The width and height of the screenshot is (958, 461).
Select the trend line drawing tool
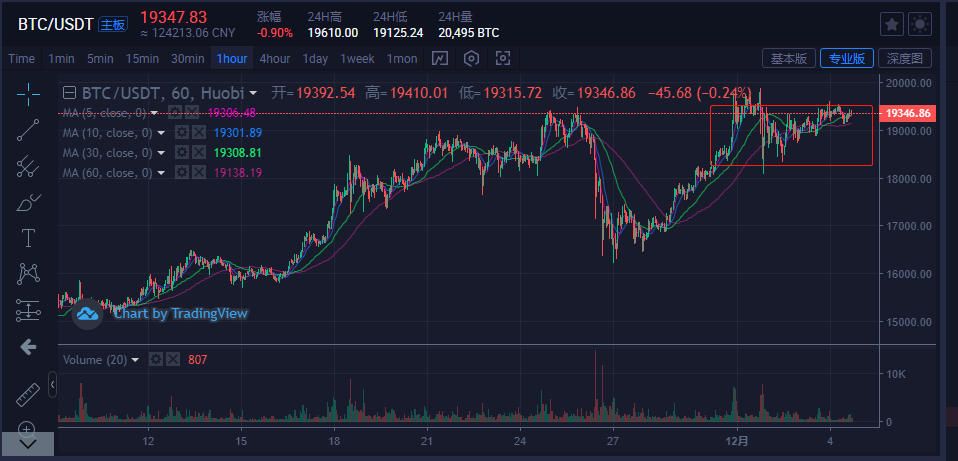pos(28,130)
